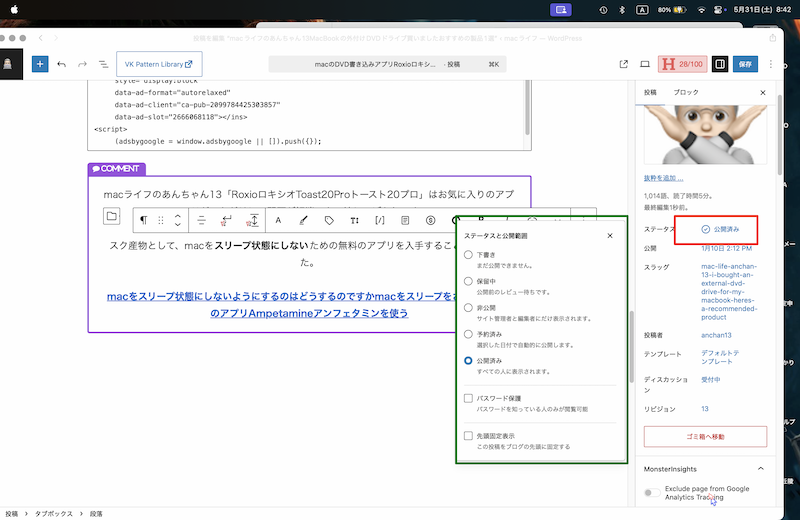Click the redo arrow

[x=82, y=64]
